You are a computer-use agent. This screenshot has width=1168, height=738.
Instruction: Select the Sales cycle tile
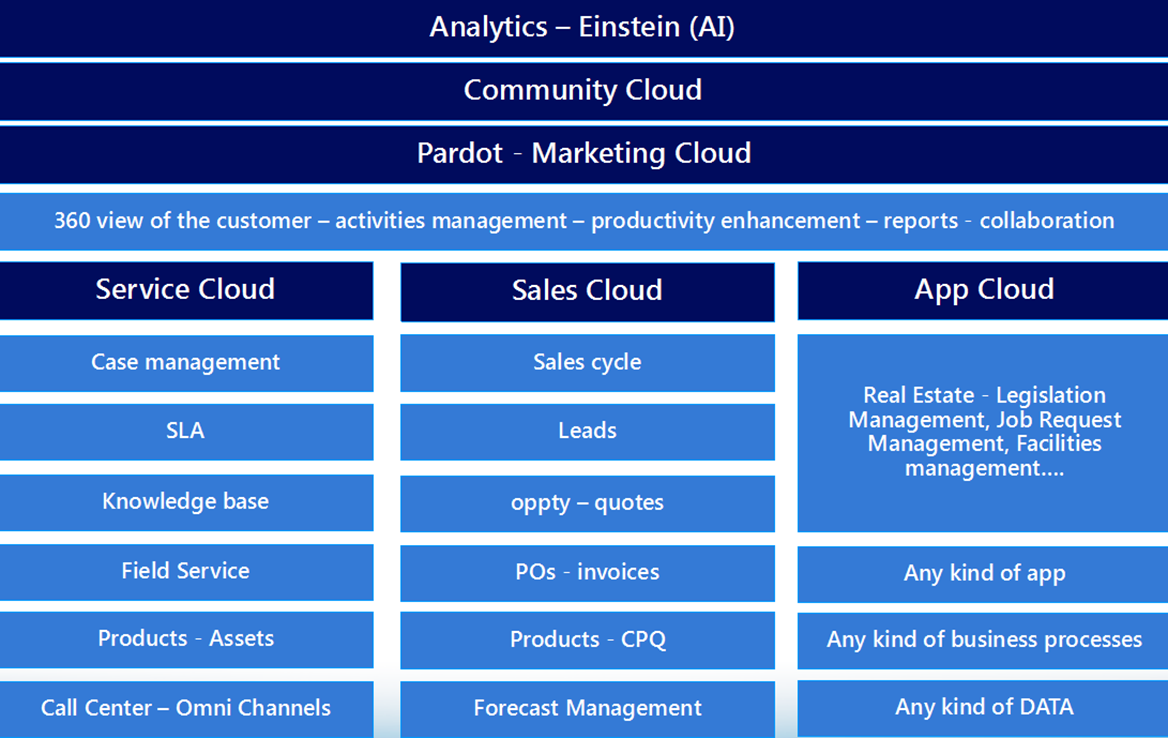(587, 362)
